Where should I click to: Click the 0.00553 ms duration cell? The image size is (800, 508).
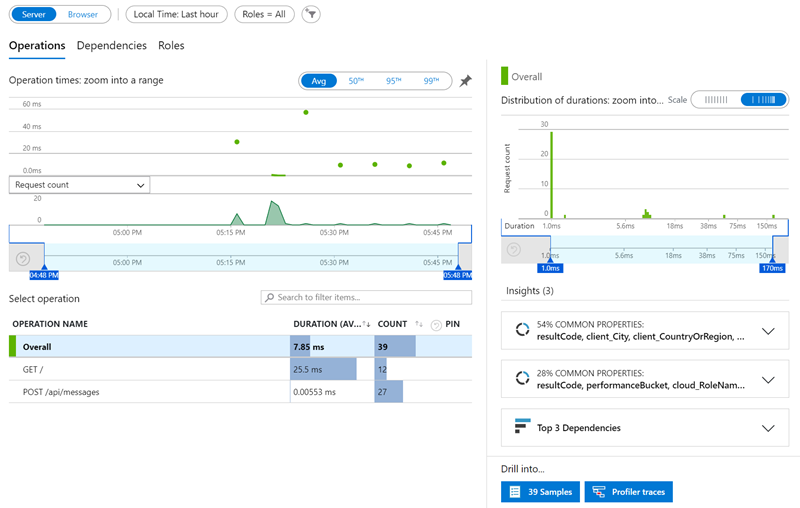pos(332,392)
